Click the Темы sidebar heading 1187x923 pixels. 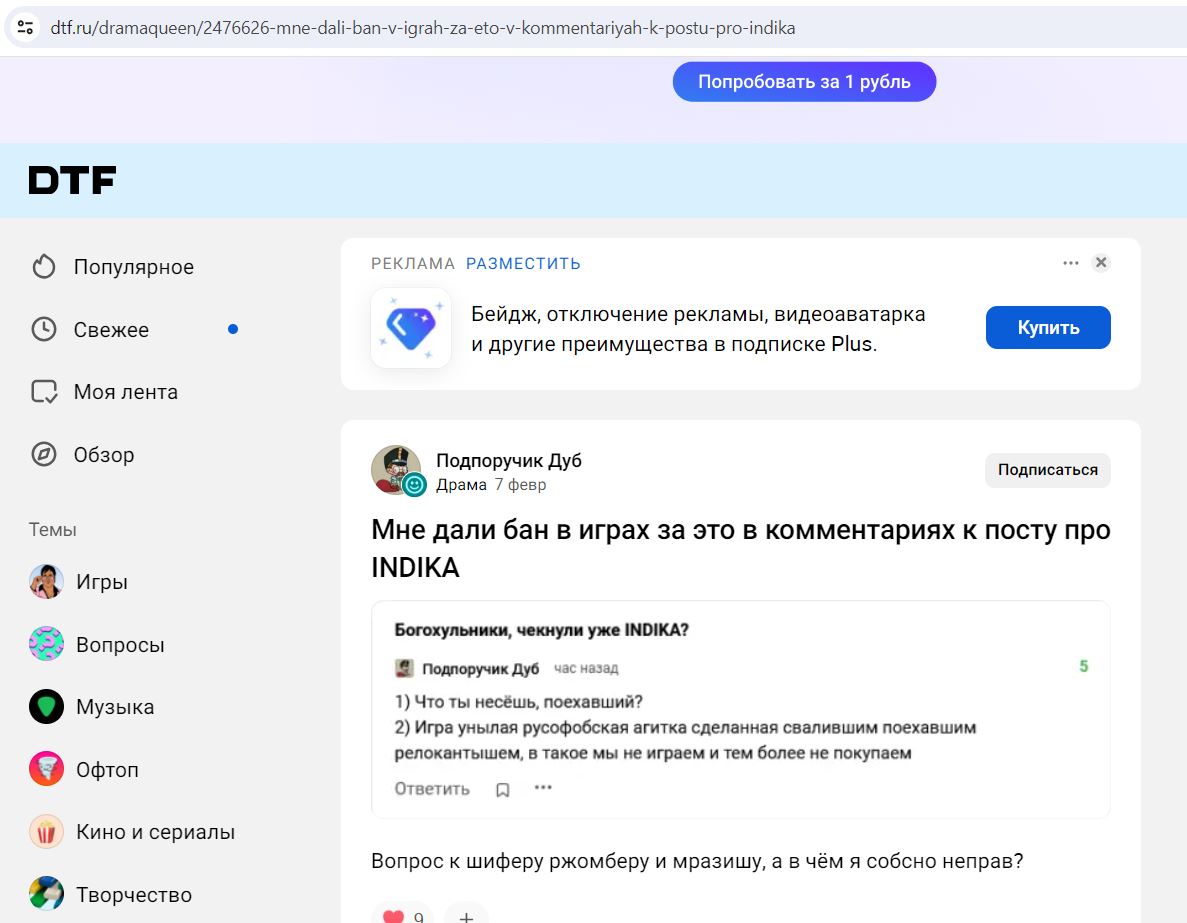point(52,529)
